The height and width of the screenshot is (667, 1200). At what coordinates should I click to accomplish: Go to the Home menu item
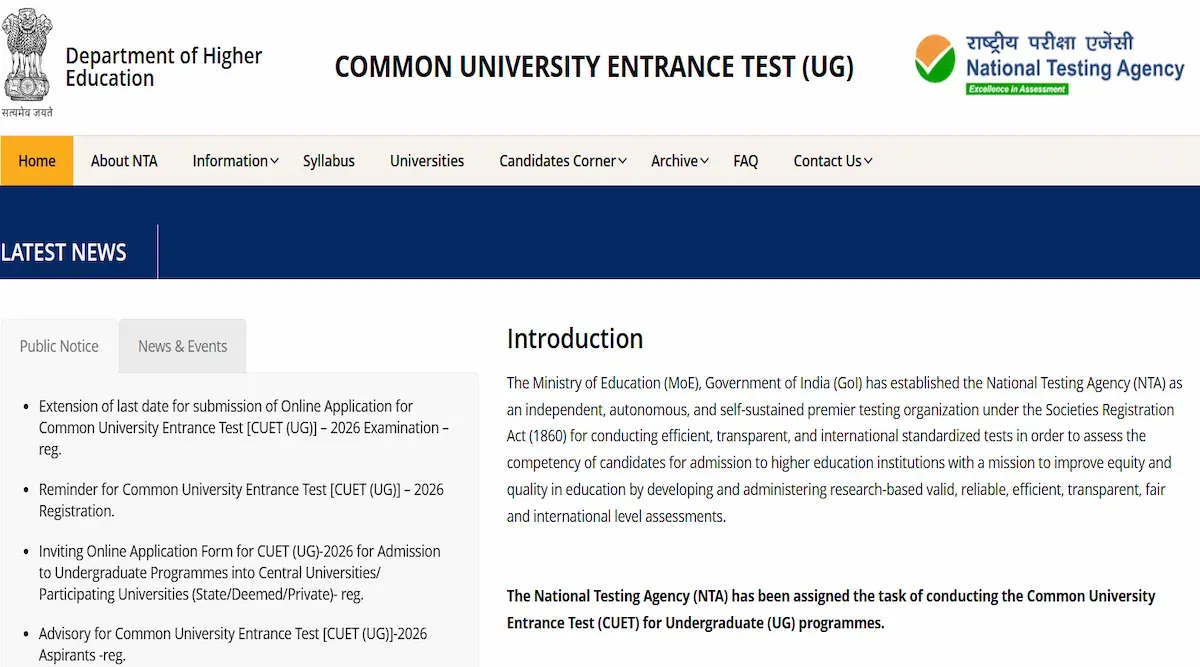coord(36,160)
